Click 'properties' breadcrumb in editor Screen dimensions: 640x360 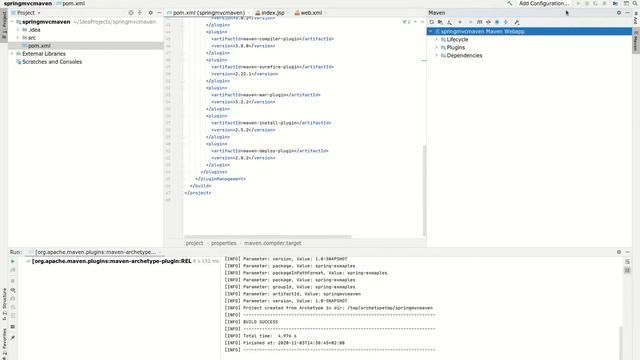pos(224,243)
